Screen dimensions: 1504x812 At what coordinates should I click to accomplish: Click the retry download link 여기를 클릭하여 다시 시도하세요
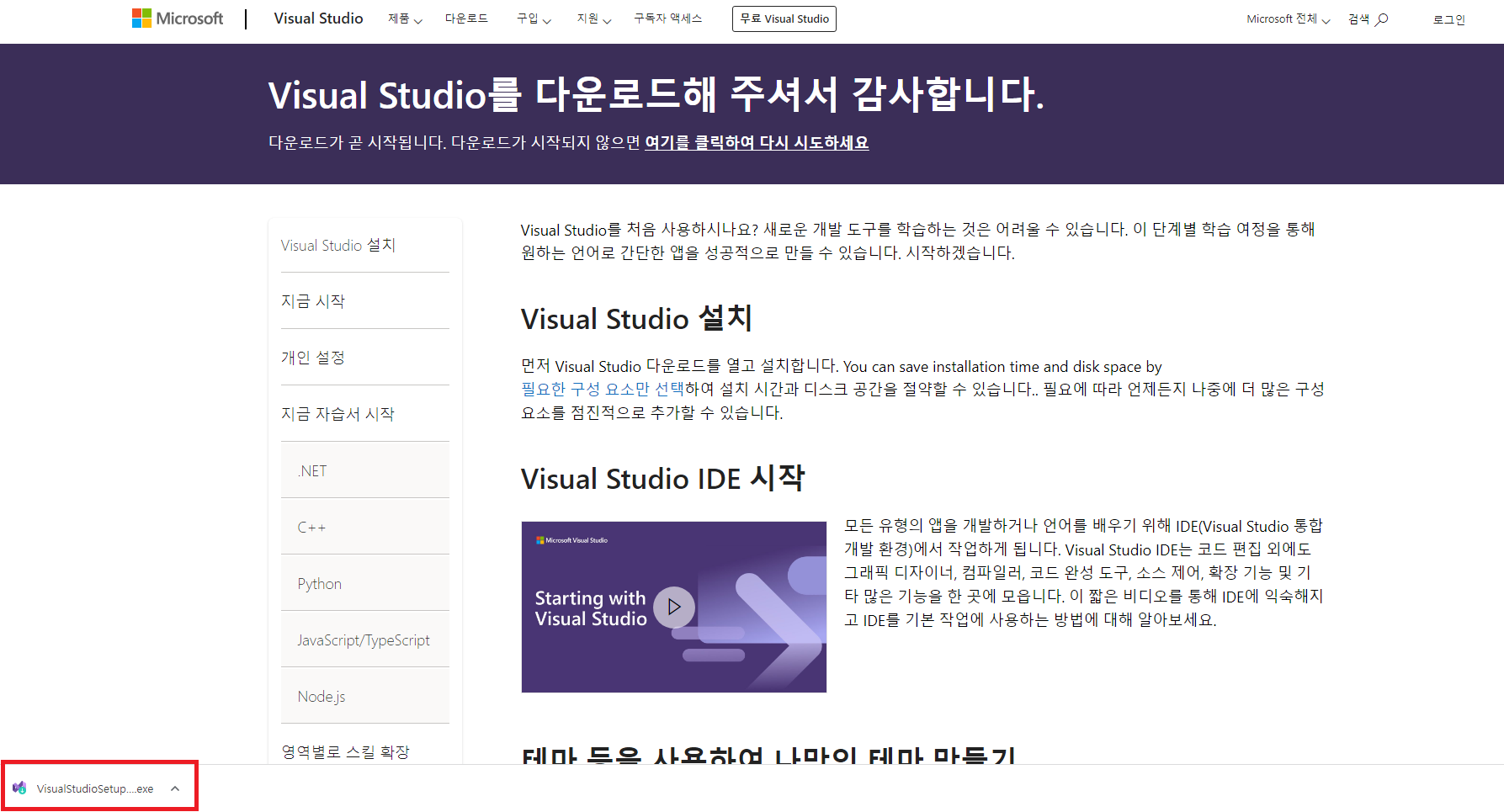(757, 143)
